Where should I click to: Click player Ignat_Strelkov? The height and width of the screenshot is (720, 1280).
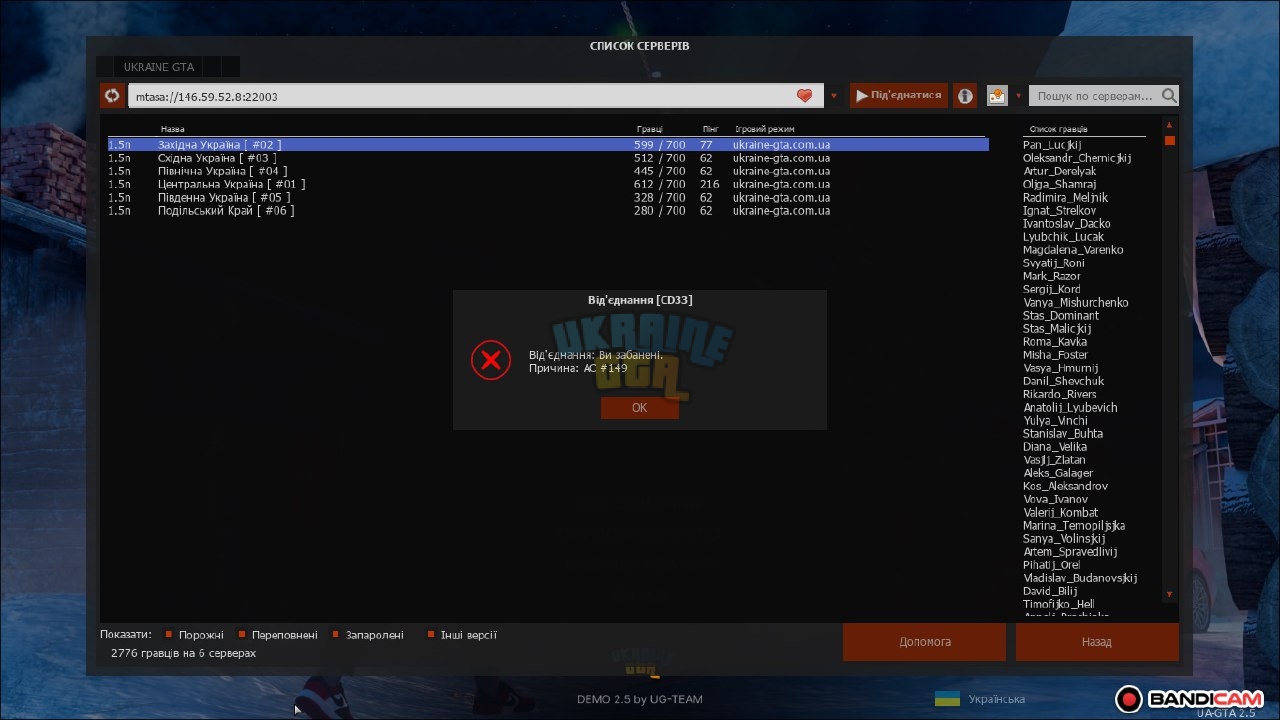1059,211
